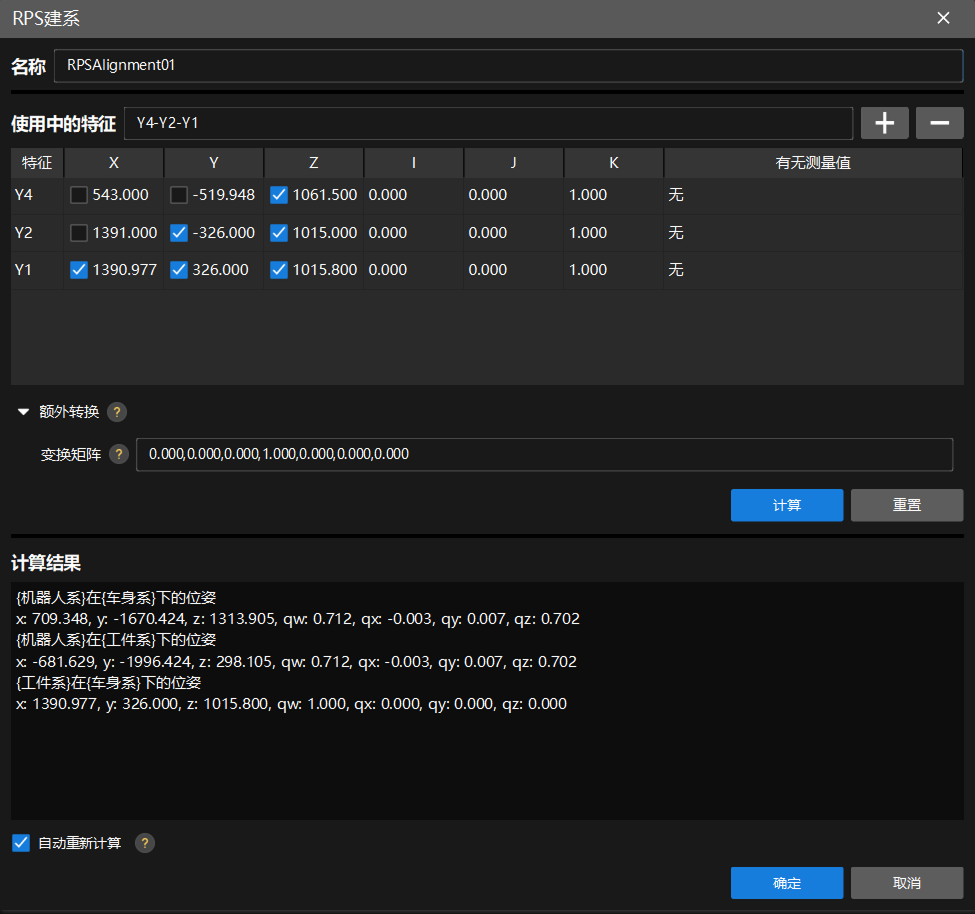Uncheck the Y checkbox for row Y1
This screenshot has height=914, width=975.
coord(179,270)
